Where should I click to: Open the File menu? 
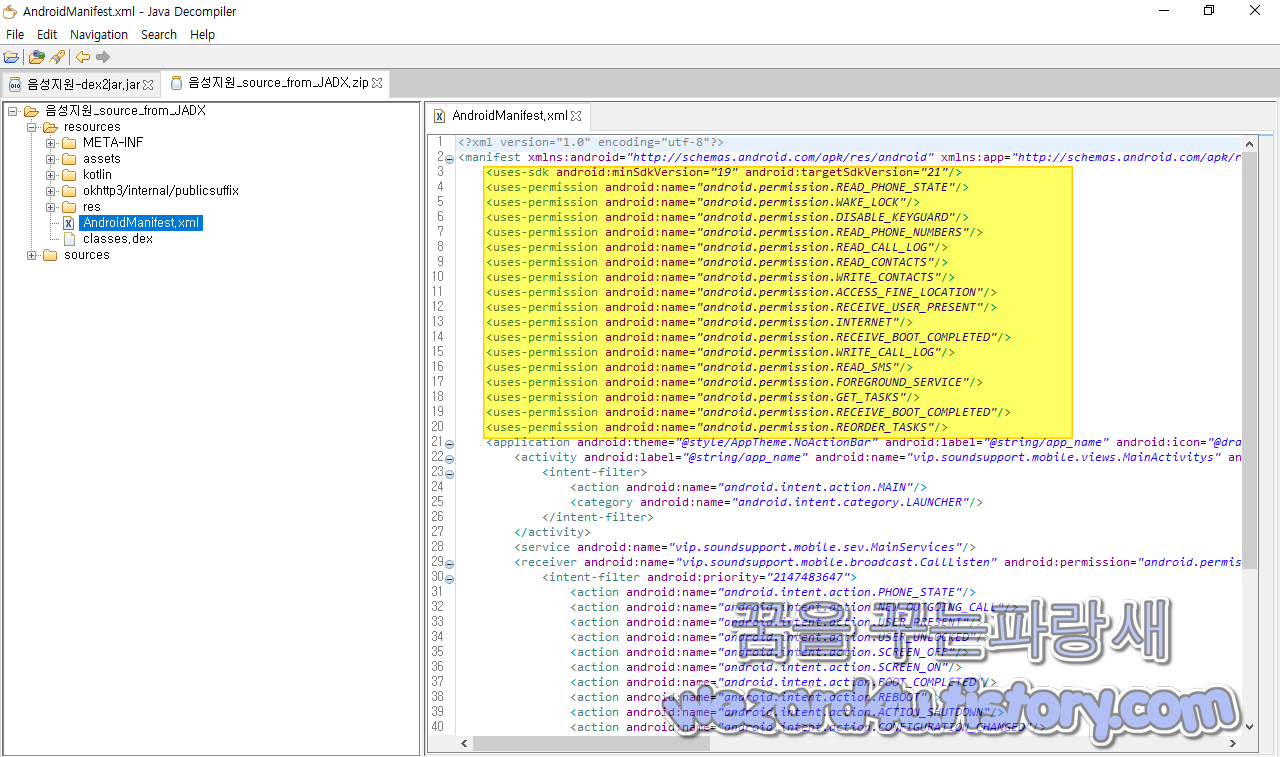click(15, 34)
